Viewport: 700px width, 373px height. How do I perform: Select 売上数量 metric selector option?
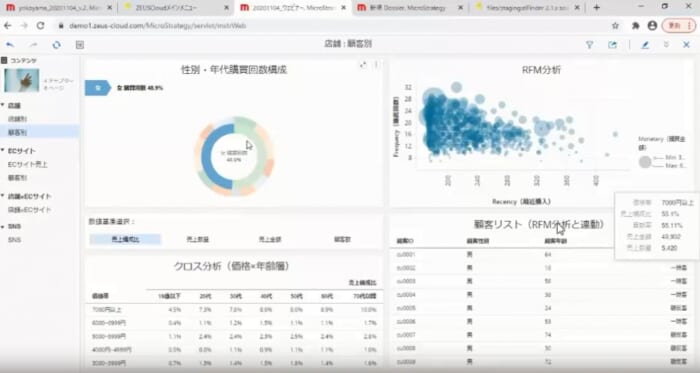pyautogui.click(x=197, y=240)
